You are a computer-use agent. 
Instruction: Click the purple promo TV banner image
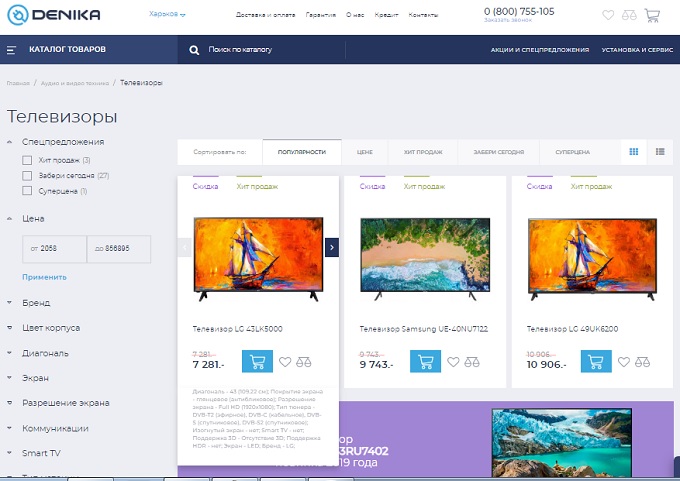click(x=562, y=442)
